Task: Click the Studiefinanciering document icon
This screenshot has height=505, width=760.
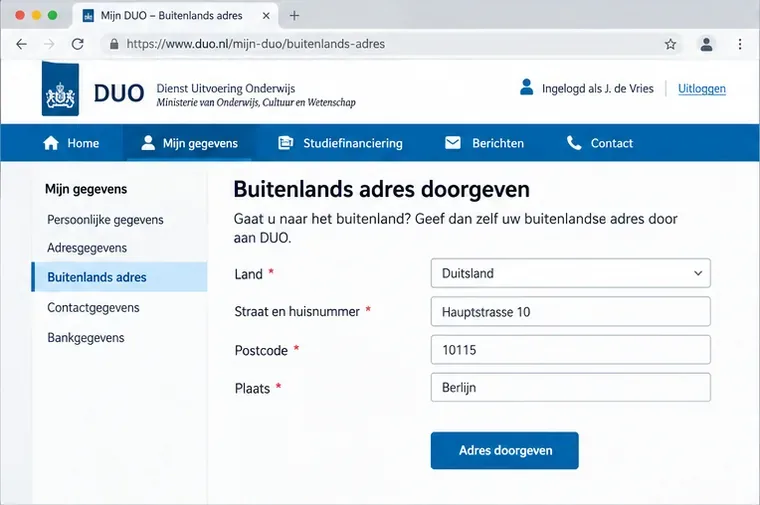Action: click(x=285, y=142)
